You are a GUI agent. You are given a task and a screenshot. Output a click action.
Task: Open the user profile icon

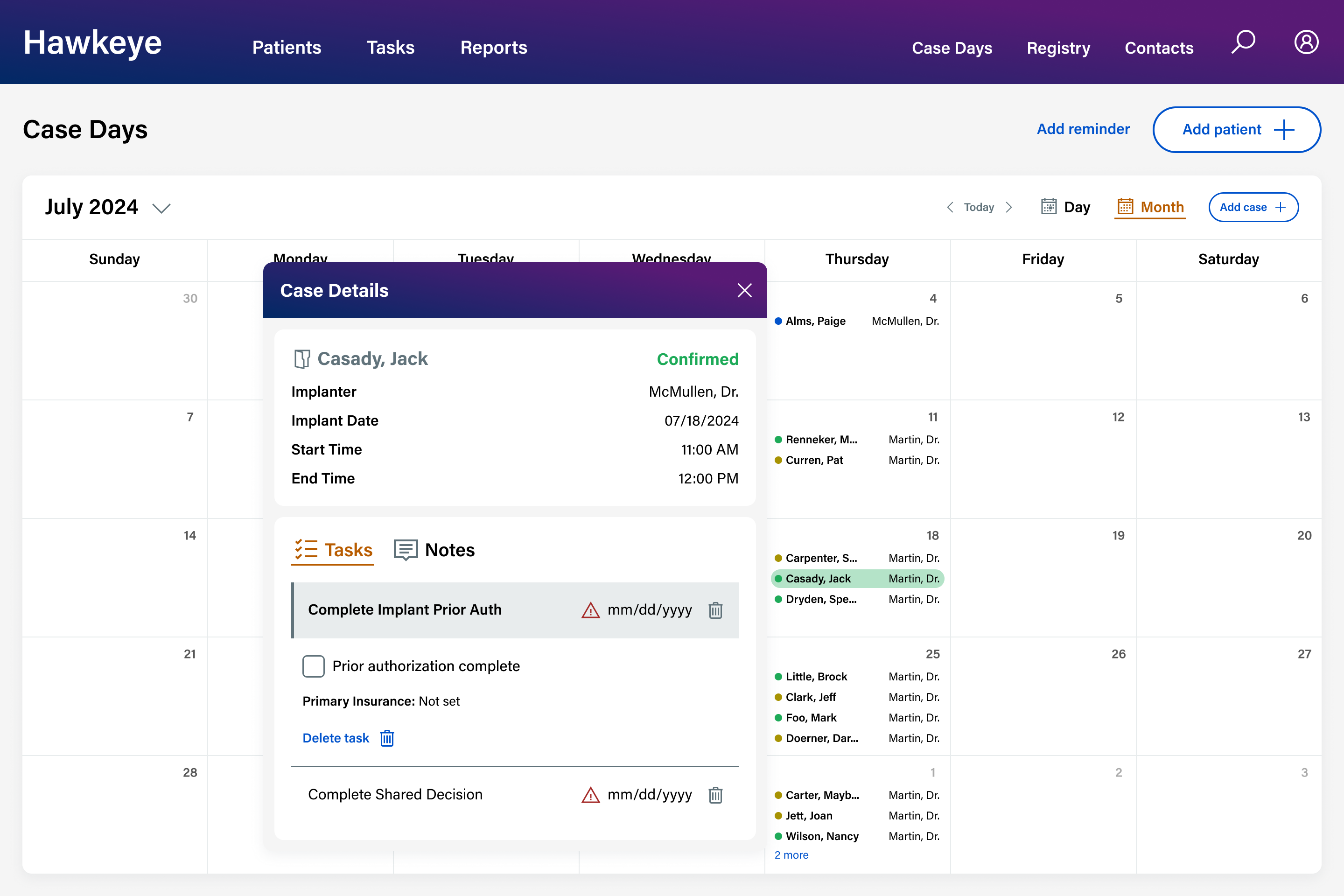1306,42
